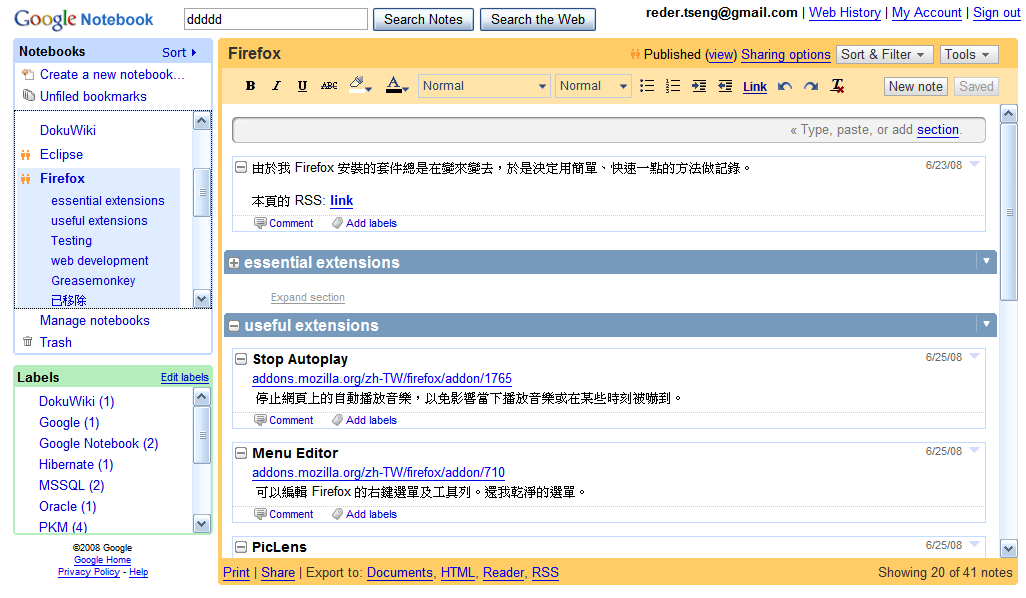Add a comment to the intro note
1026x598 pixels.
[284, 223]
